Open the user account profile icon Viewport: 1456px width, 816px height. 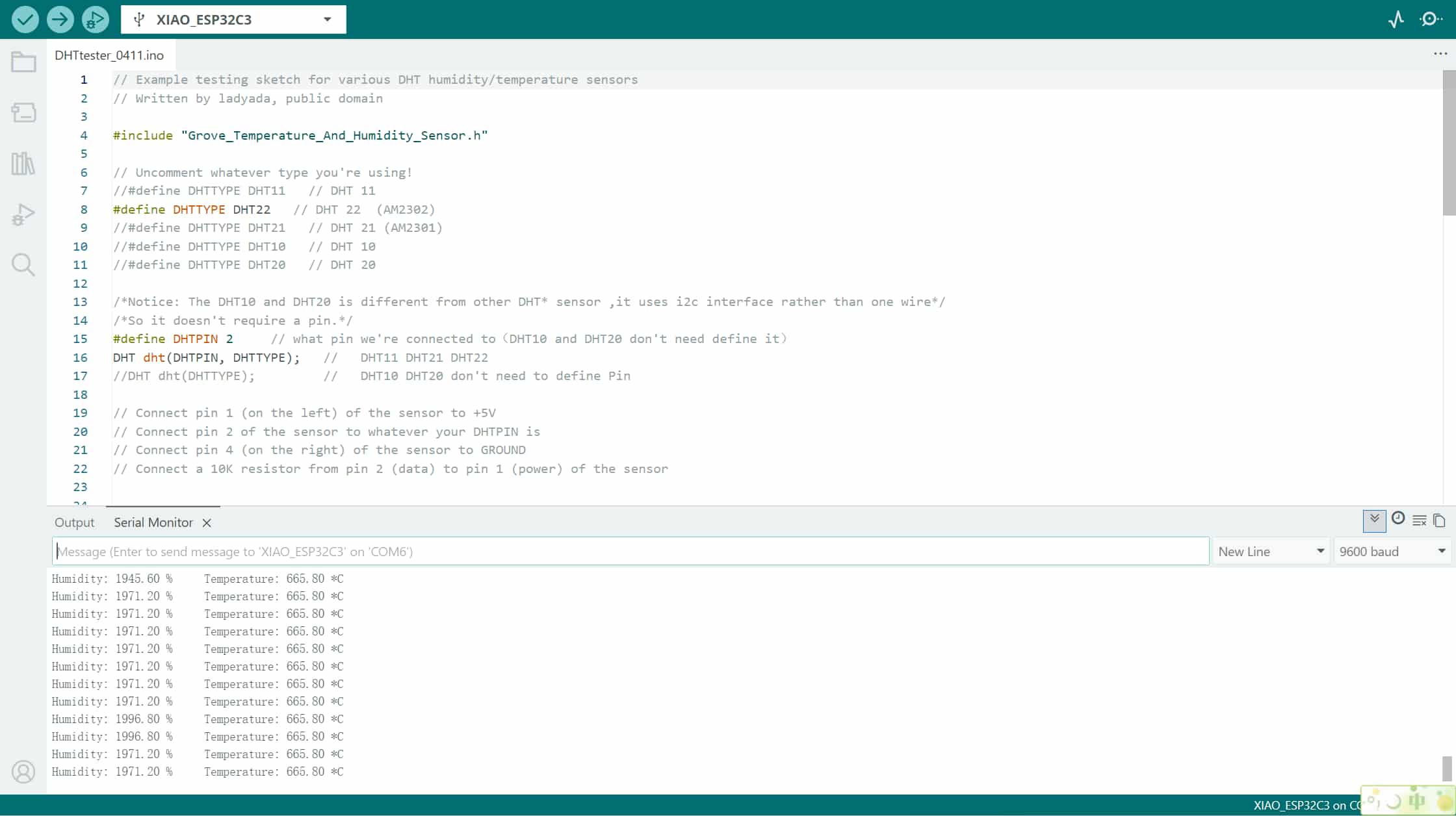tap(23, 772)
